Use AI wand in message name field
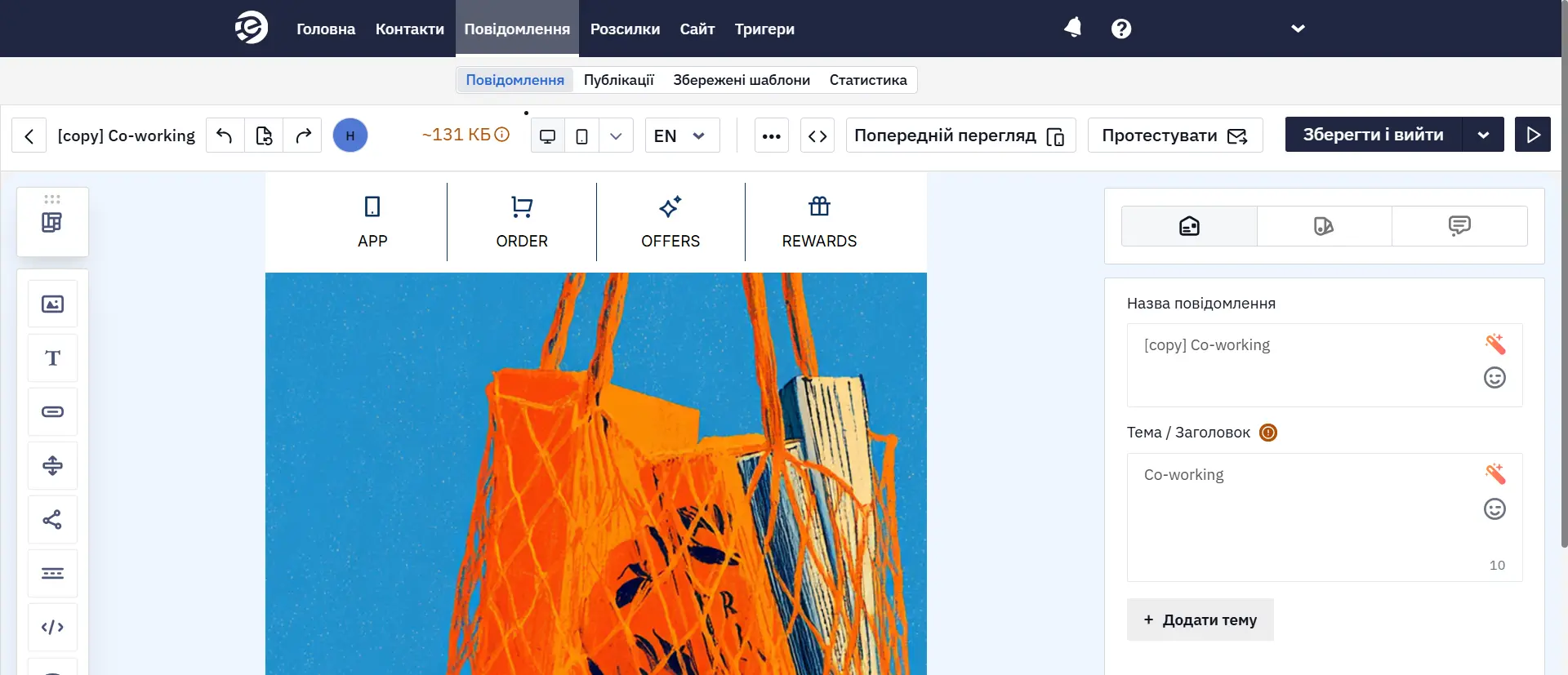Viewport: 1568px width, 675px height. (1494, 344)
